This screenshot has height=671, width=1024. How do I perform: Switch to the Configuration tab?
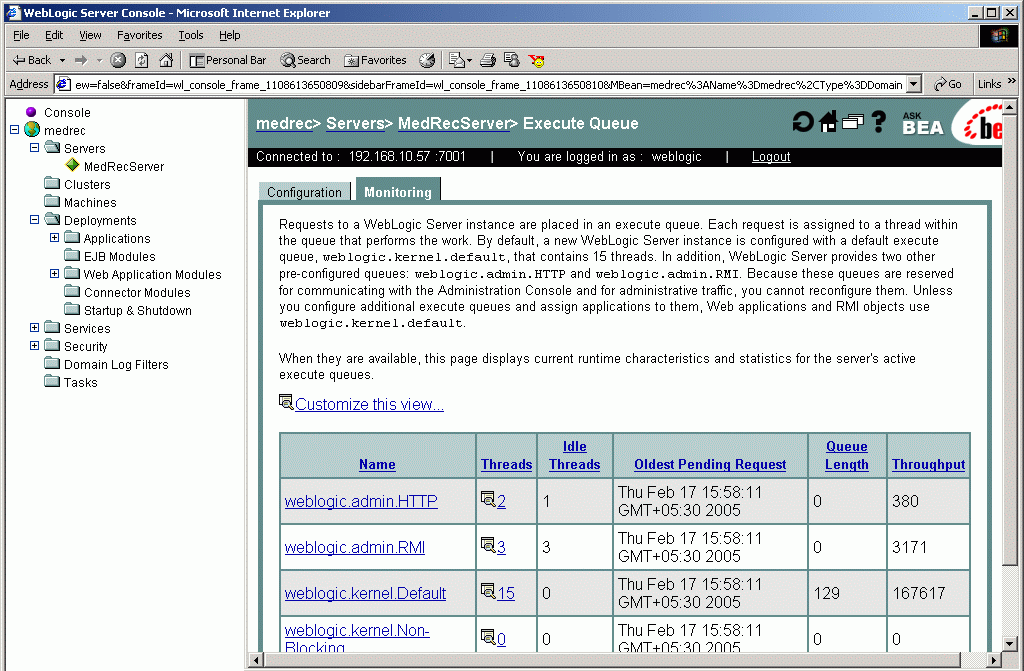304,191
